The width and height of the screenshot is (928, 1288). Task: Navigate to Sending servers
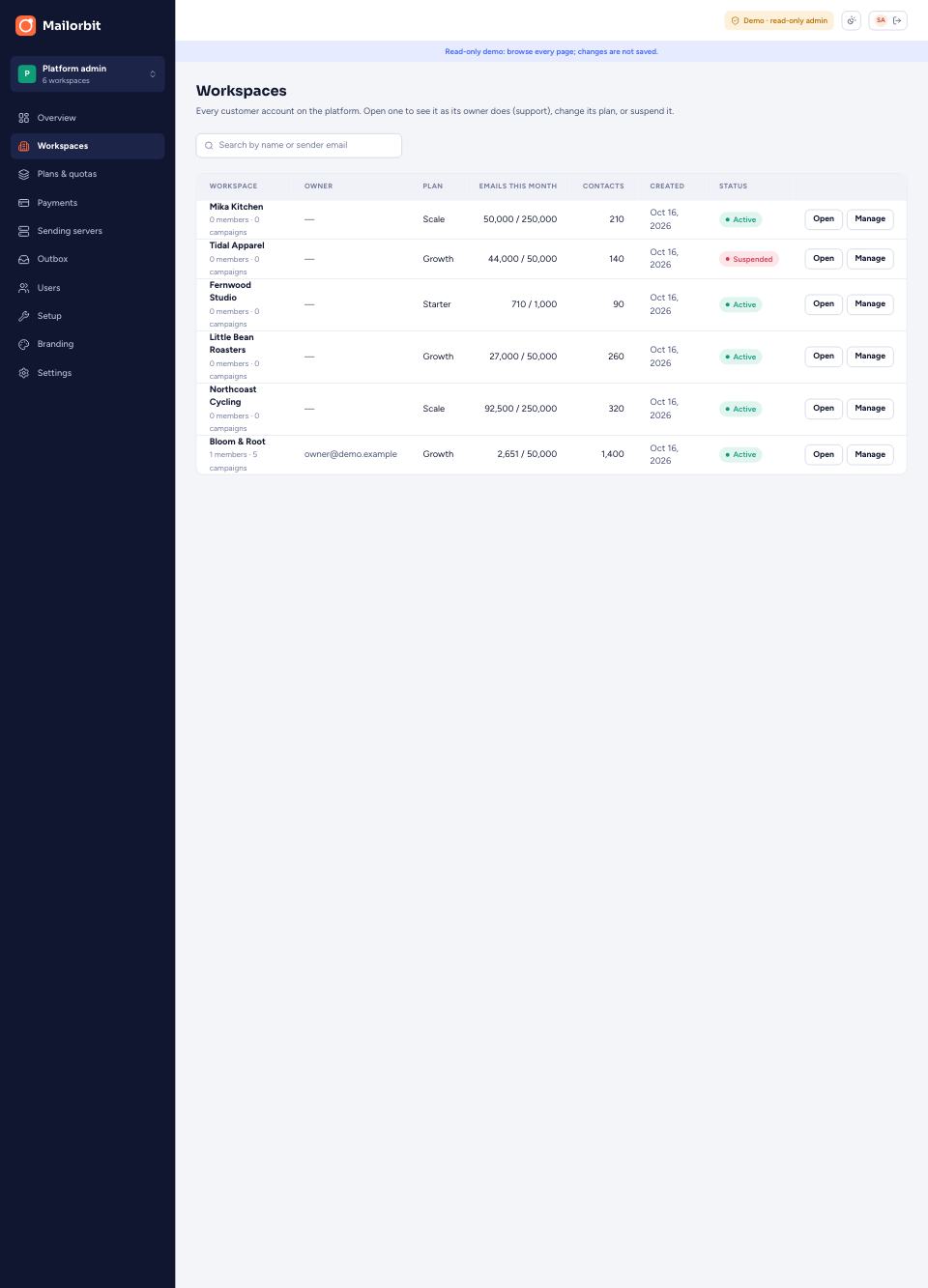(88, 231)
